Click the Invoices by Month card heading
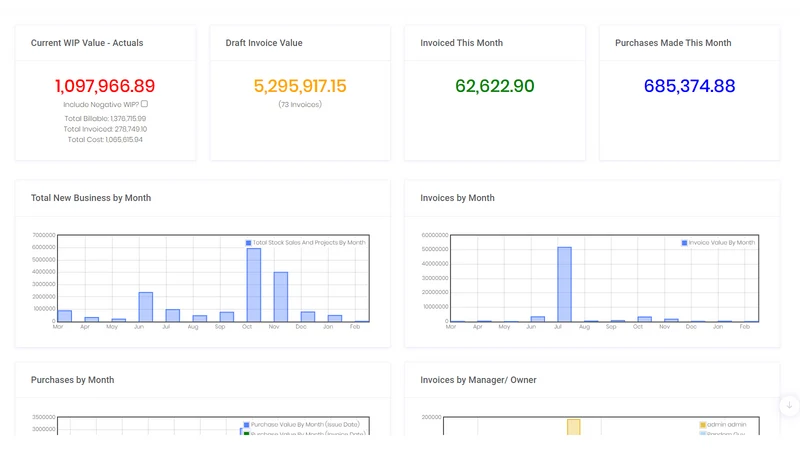Screen dimensions: 800x450 [x=457, y=198]
